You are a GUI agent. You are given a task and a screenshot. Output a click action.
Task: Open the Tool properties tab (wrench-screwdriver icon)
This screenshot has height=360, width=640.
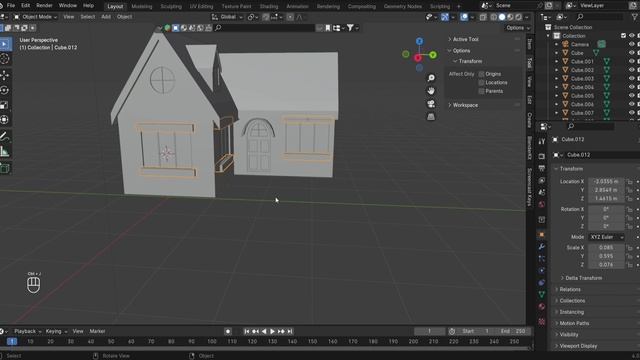(542, 141)
